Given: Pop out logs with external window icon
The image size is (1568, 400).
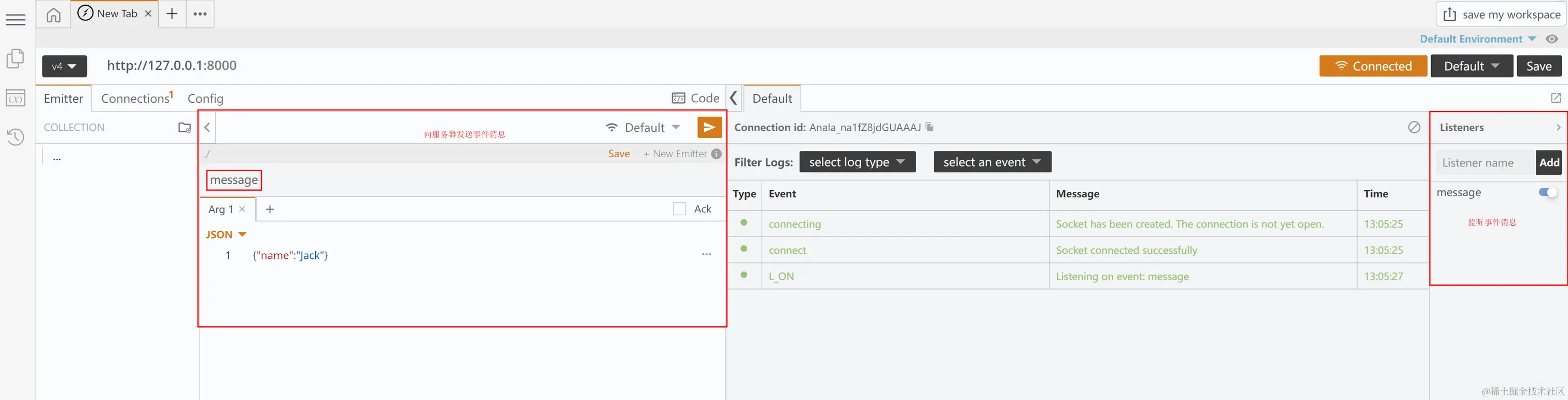Looking at the screenshot, I should click(1556, 98).
